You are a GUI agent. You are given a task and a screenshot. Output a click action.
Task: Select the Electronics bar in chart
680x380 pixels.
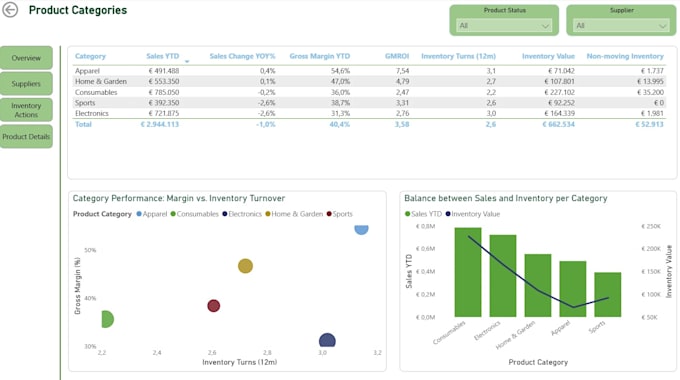pyautogui.click(x=503, y=276)
